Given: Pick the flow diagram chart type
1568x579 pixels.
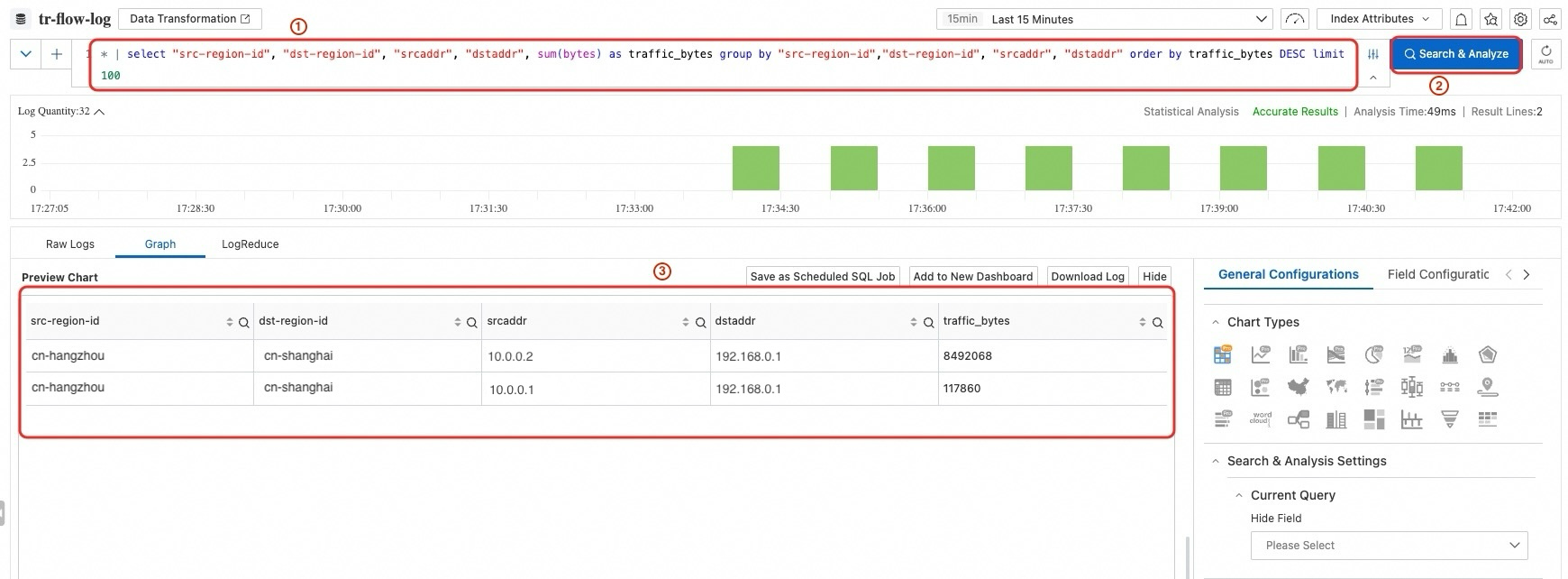Looking at the screenshot, I should pos(1299,419).
